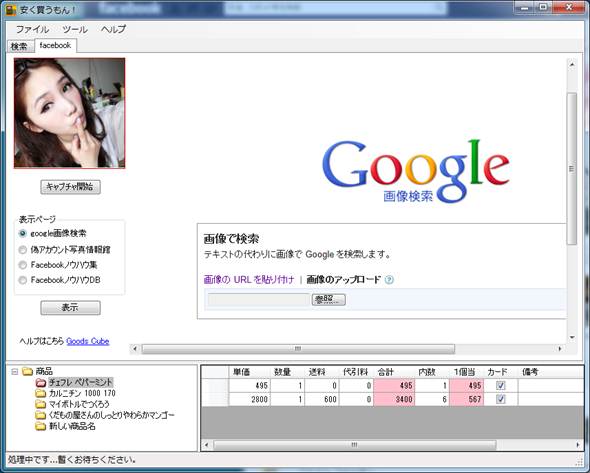Click the browser pane scroll up arrow
The width and height of the screenshot is (590, 473).
[572, 65]
